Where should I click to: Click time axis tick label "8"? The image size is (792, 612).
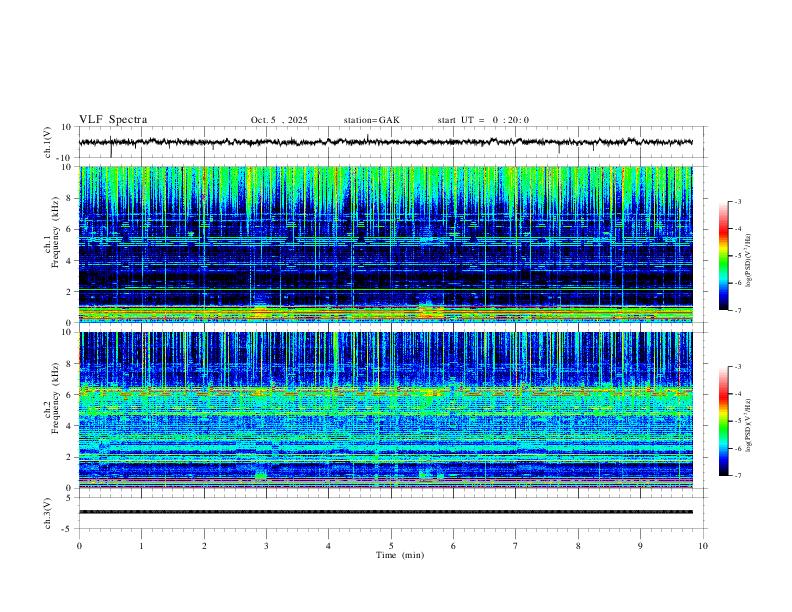point(578,546)
